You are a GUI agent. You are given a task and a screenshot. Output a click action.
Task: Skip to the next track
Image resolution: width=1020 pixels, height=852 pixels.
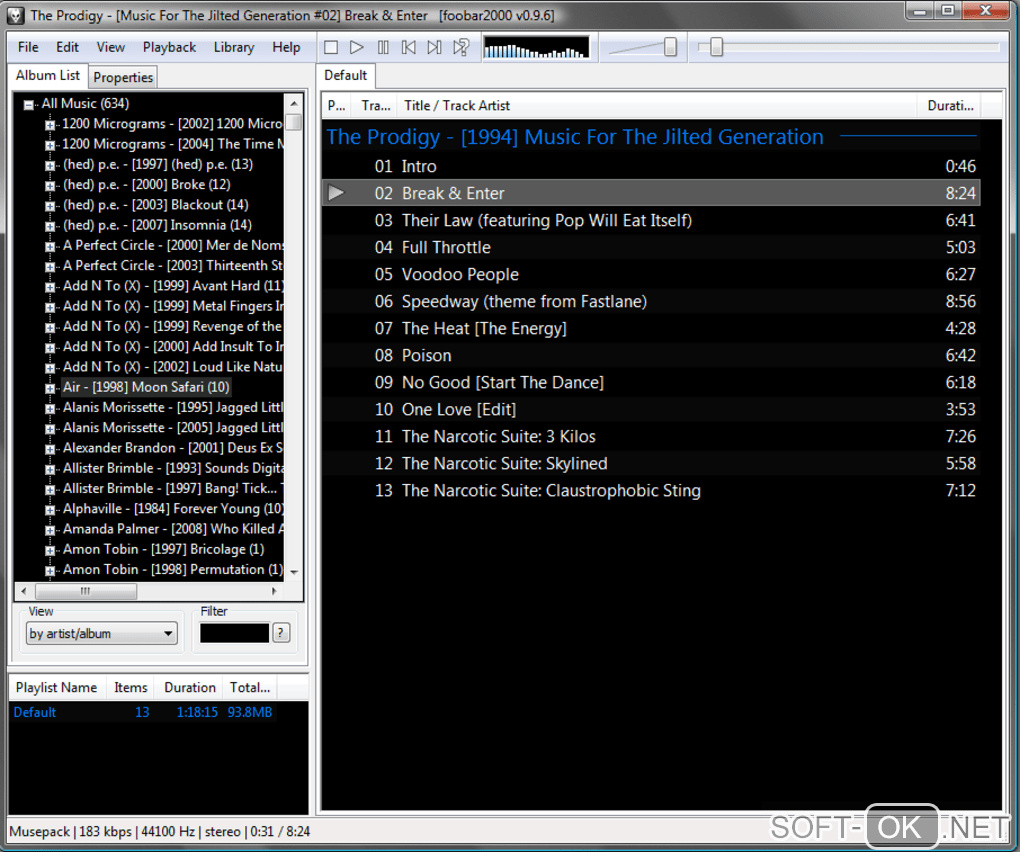click(x=434, y=47)
